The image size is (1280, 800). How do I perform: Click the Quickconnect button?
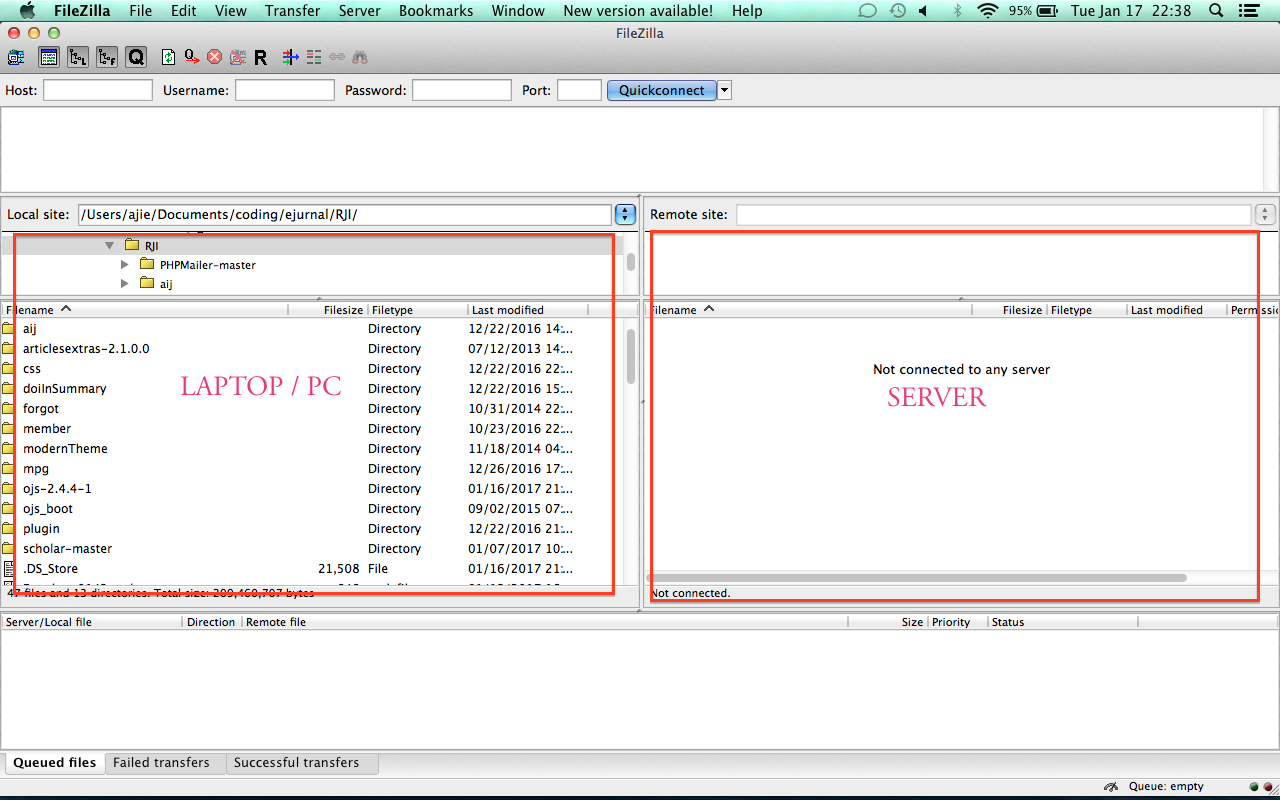[661, 90]
